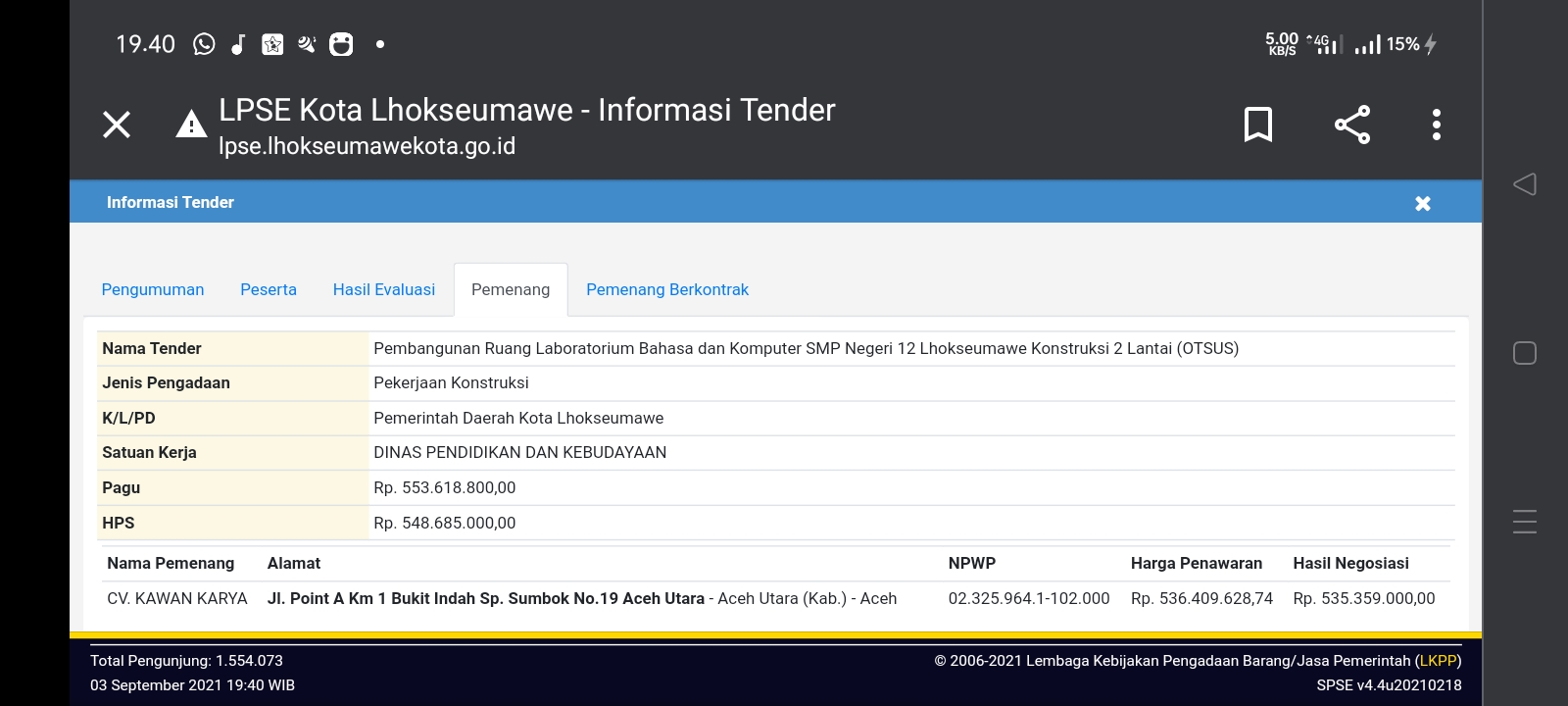The image size is (1568, 706).
Task: Open the LKPP link in footer
Action: click(x=1438, y=661)
